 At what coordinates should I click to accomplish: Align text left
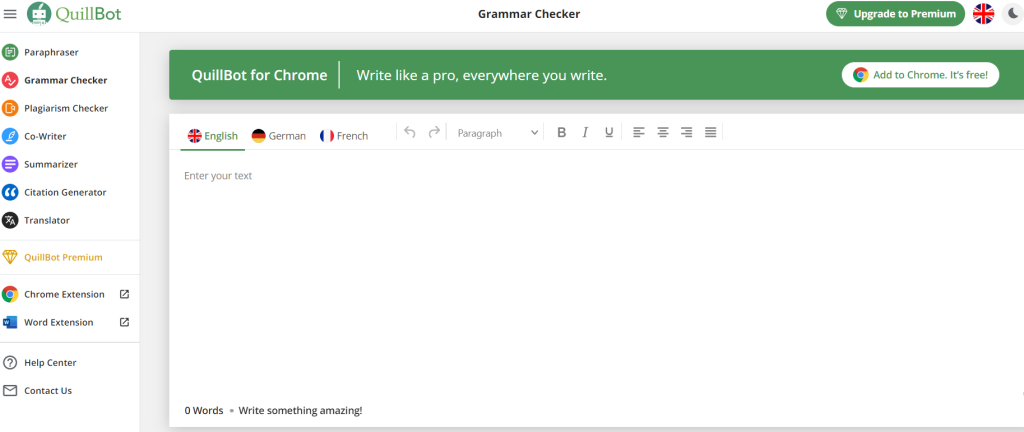tap(639, 133)
